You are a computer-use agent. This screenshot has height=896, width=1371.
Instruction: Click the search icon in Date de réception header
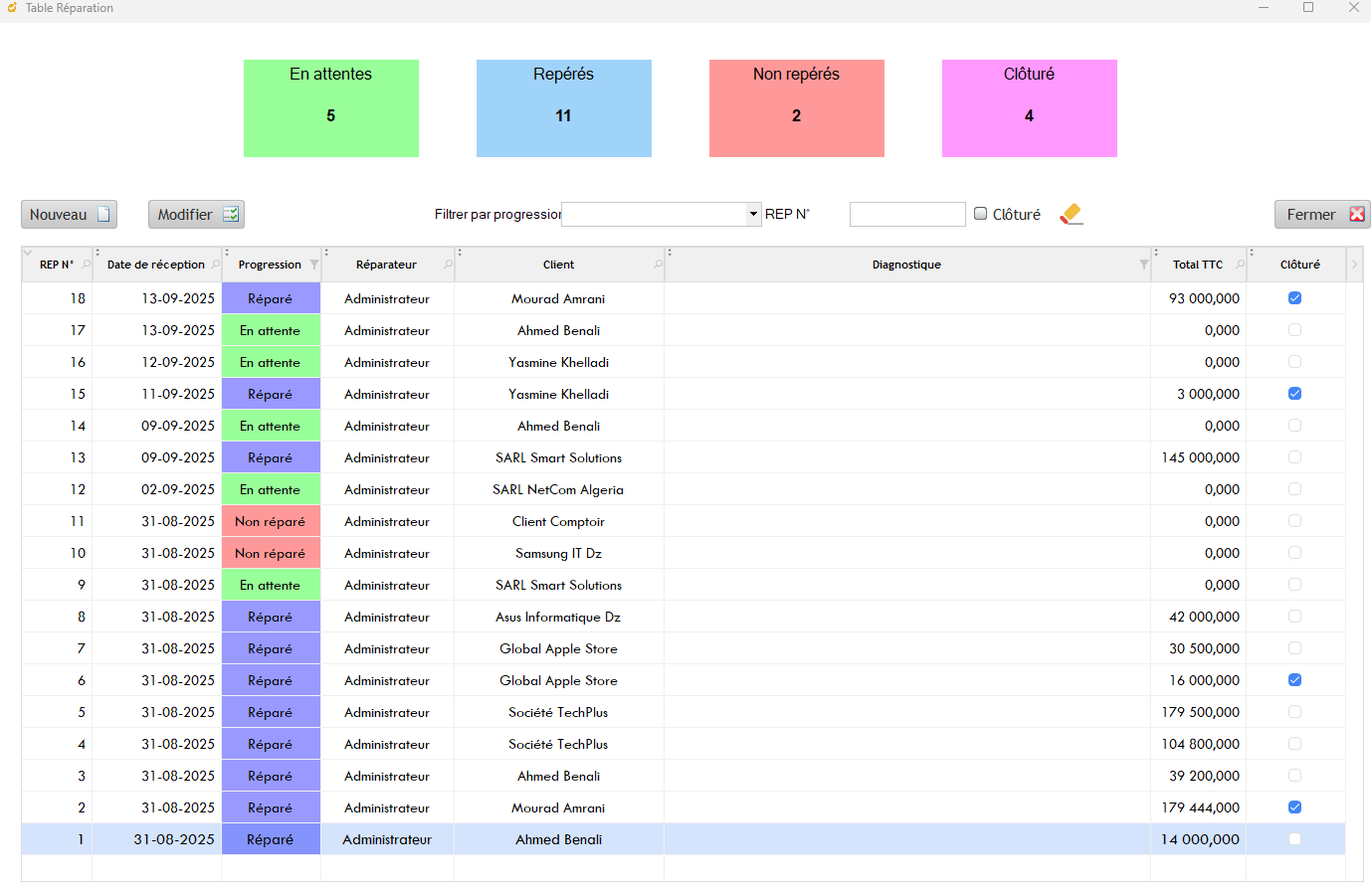[x=216, y=265]
